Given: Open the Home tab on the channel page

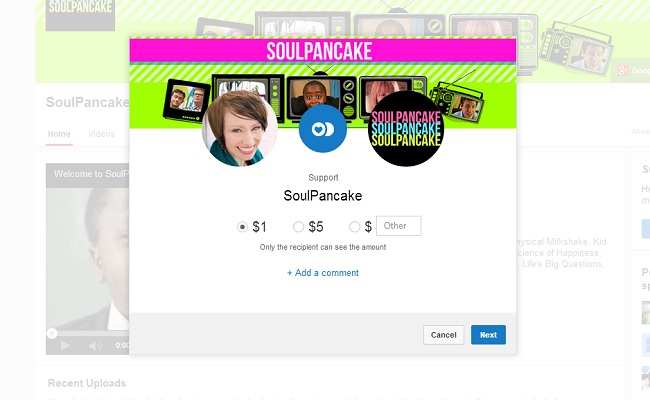Looking at the screenshot, I should pos(59,134).
